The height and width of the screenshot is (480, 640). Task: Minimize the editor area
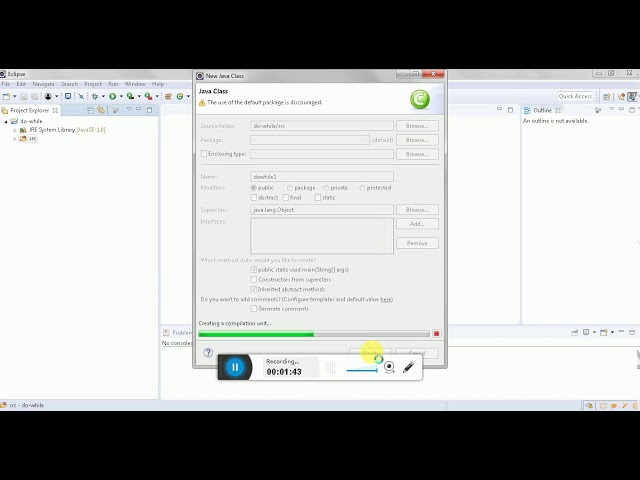coord(499,109)
